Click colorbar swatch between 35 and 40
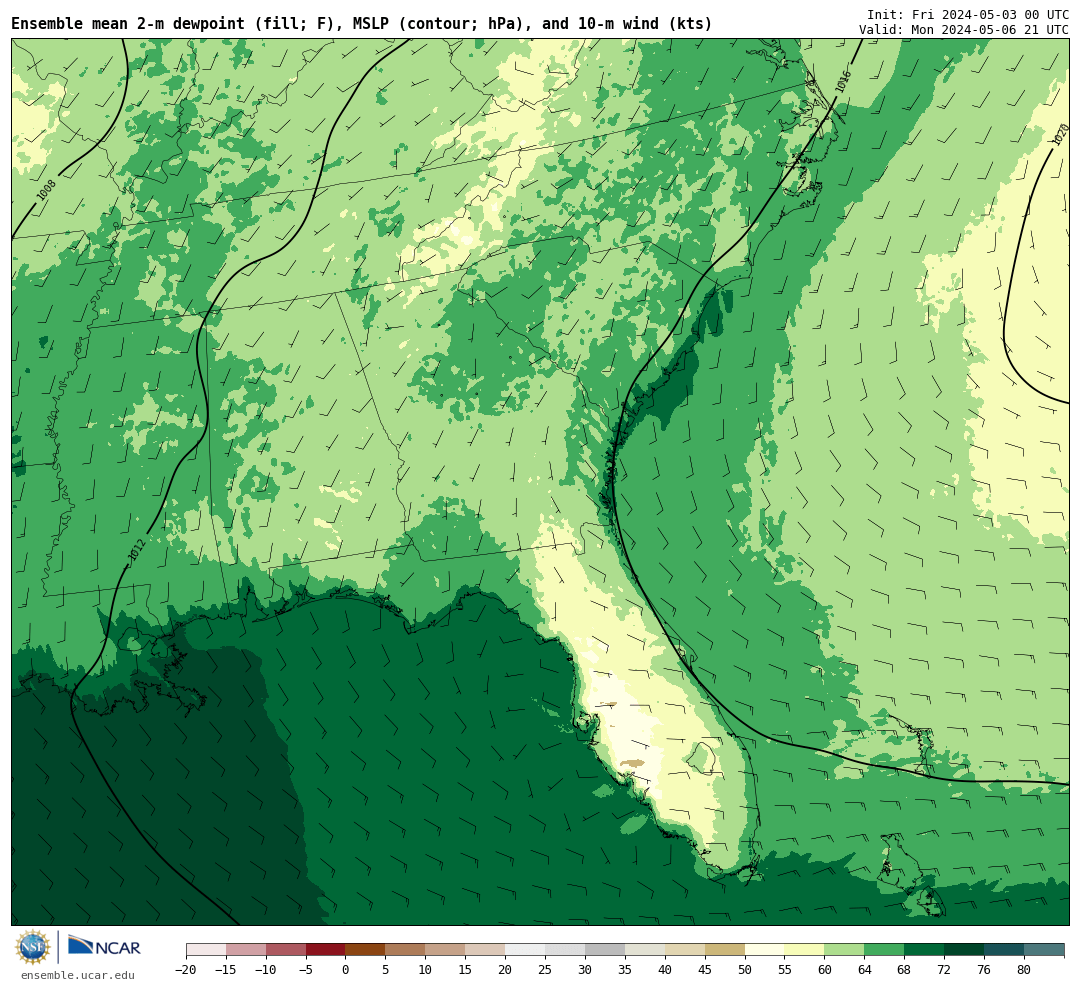 click(645, 950)
